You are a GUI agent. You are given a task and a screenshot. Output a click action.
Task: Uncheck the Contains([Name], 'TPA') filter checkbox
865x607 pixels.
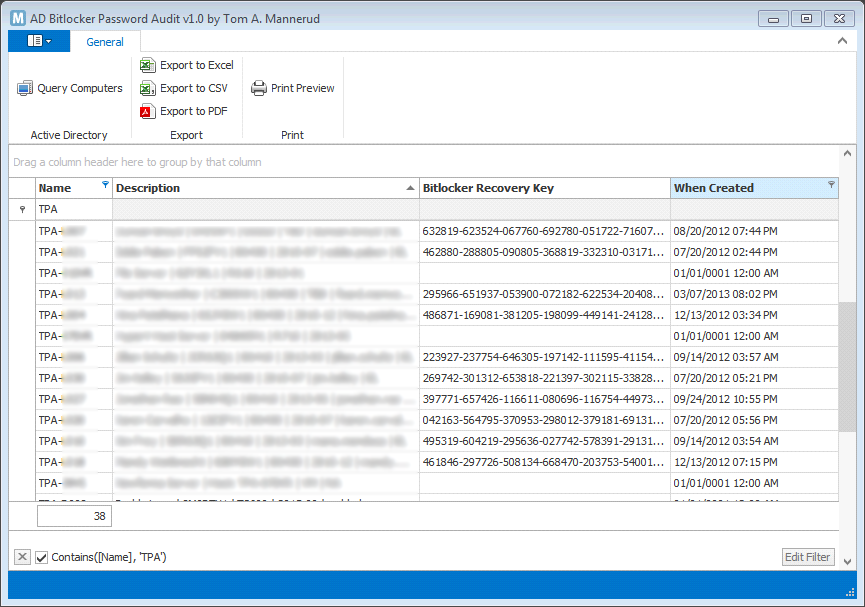pyautogui.click(x=41, y=557)
